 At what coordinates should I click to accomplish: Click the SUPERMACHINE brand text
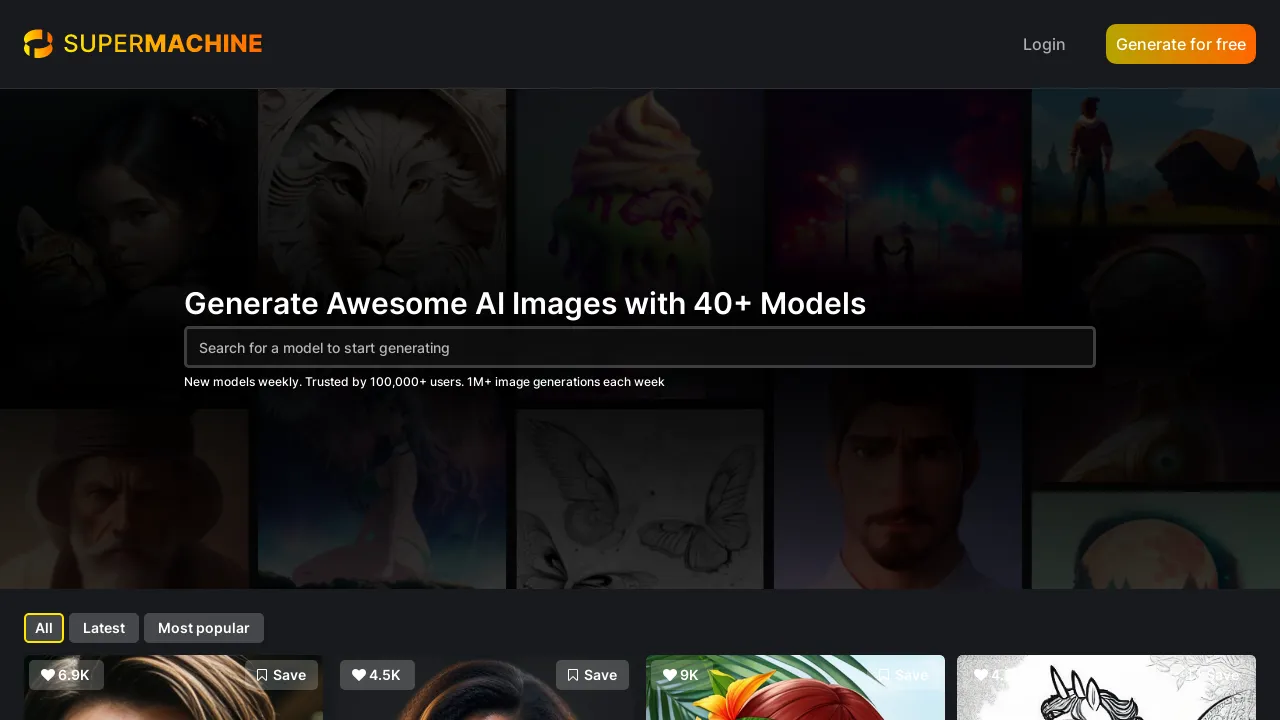[163, 44]
